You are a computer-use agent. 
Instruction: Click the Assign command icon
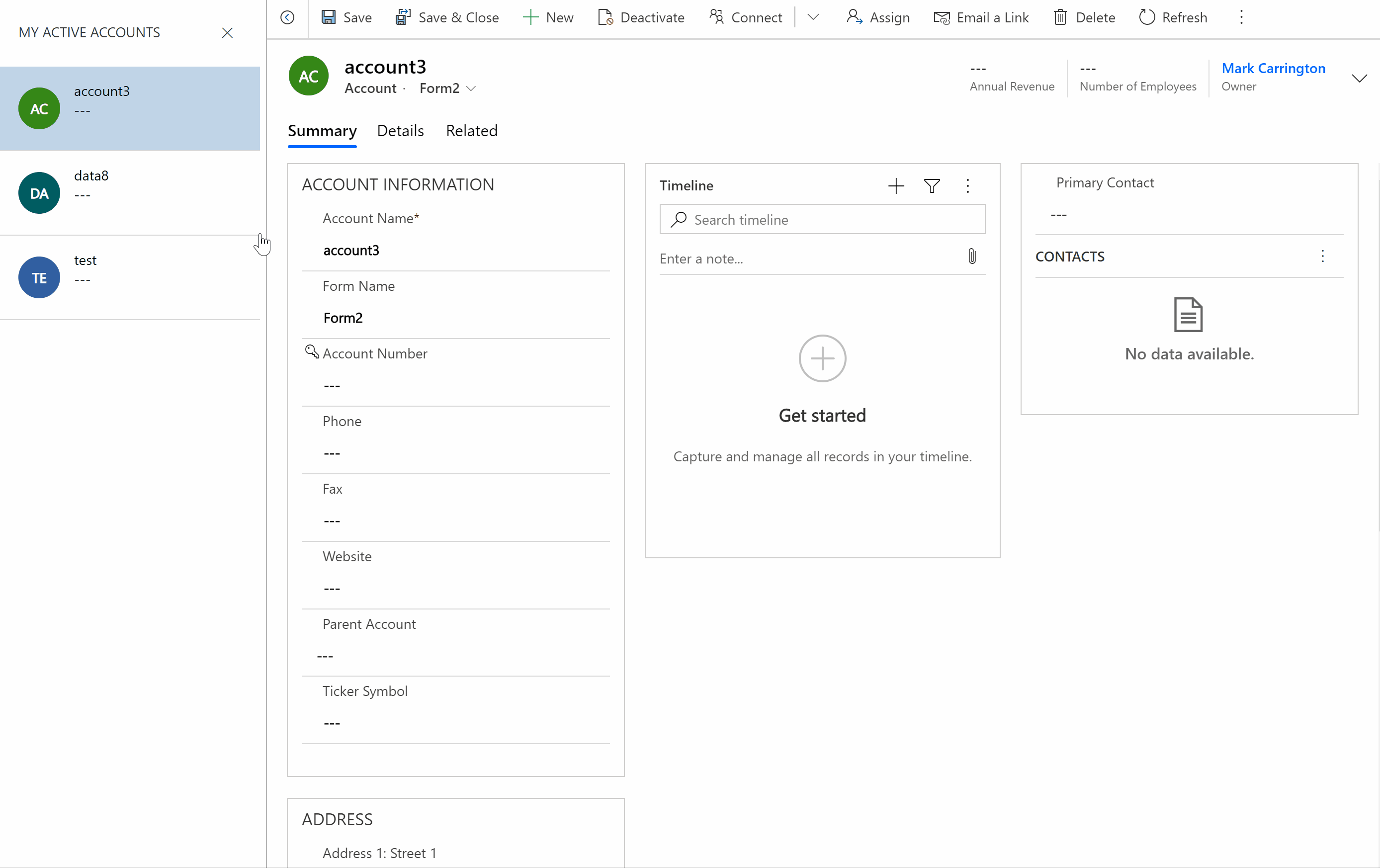(855, 17)
